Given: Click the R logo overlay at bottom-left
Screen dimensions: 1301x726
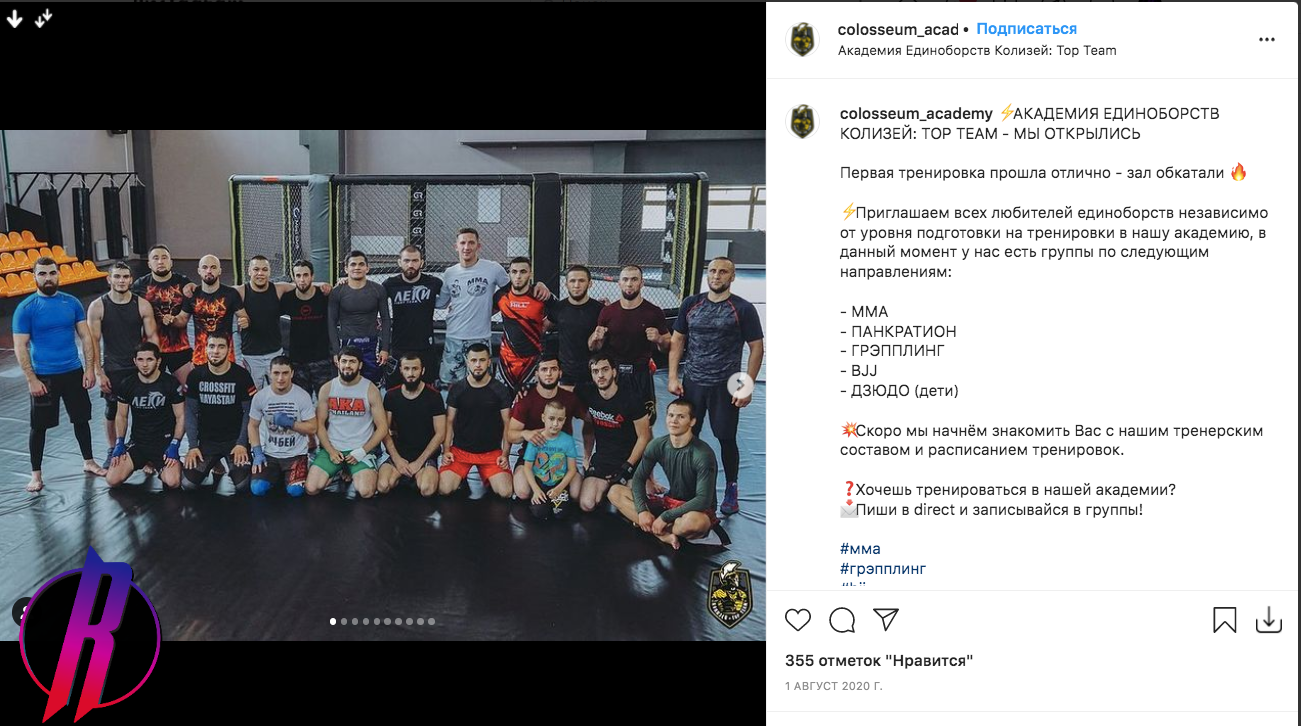Looking at the screenshot, I should pyautogui.click(x=91, y=634).
